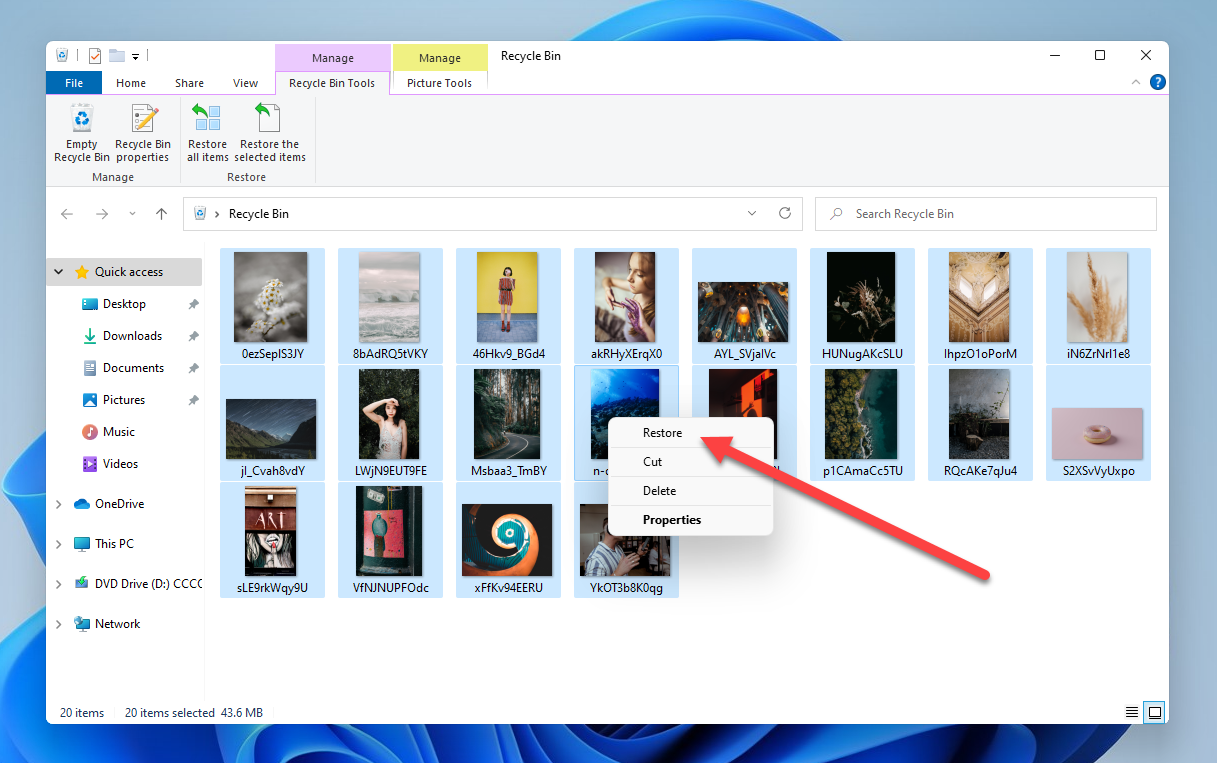Expand the OneDrive tree node
1217x763 pixels.
(x=59, y=504)
